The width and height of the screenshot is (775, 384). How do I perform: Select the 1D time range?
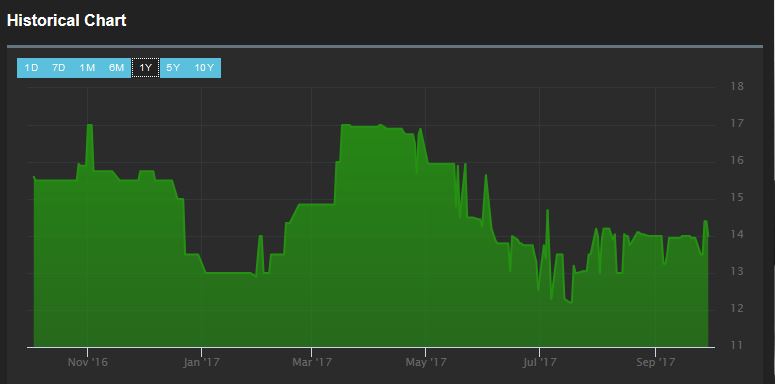[31, 68]
